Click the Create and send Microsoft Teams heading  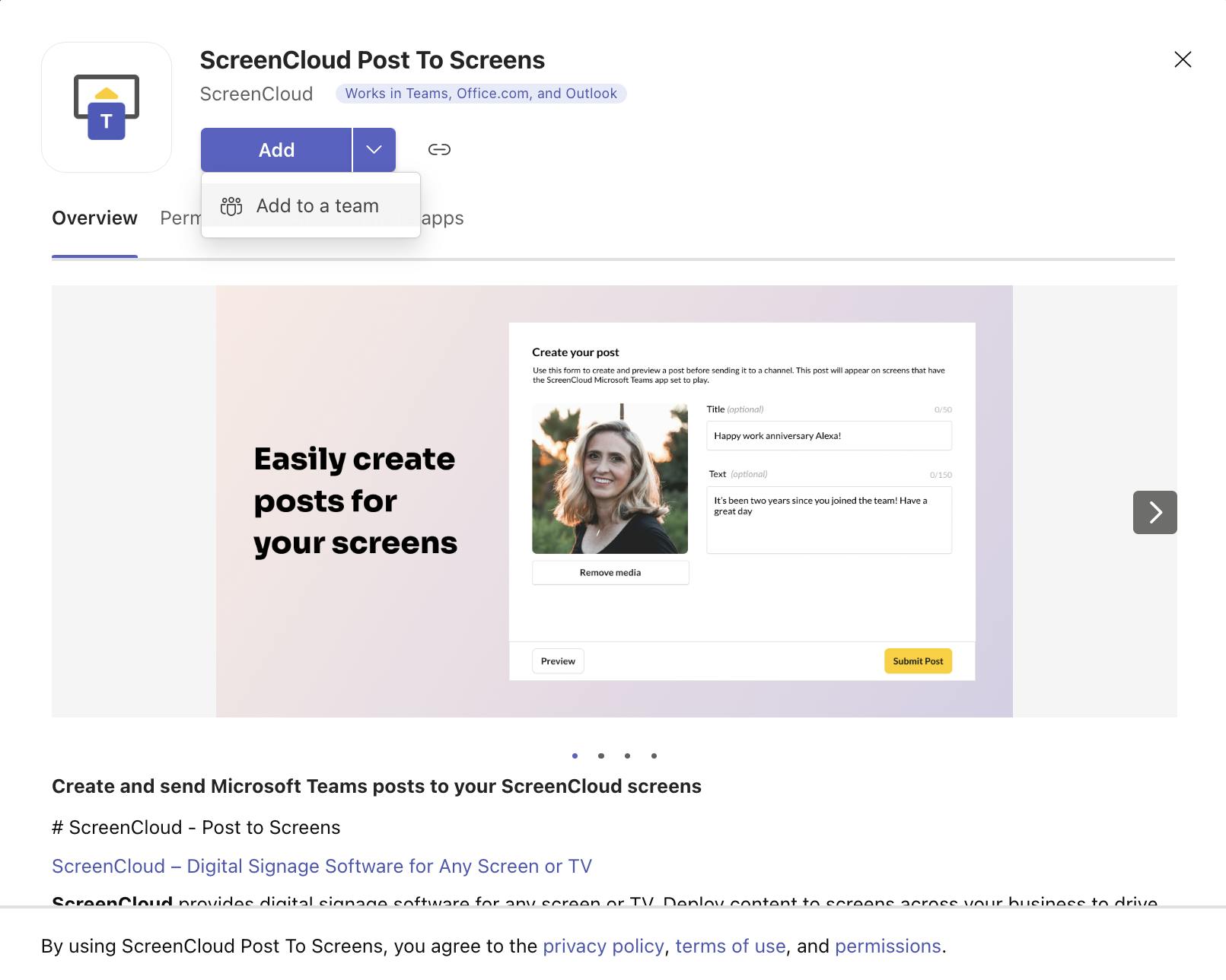[377, 786]
